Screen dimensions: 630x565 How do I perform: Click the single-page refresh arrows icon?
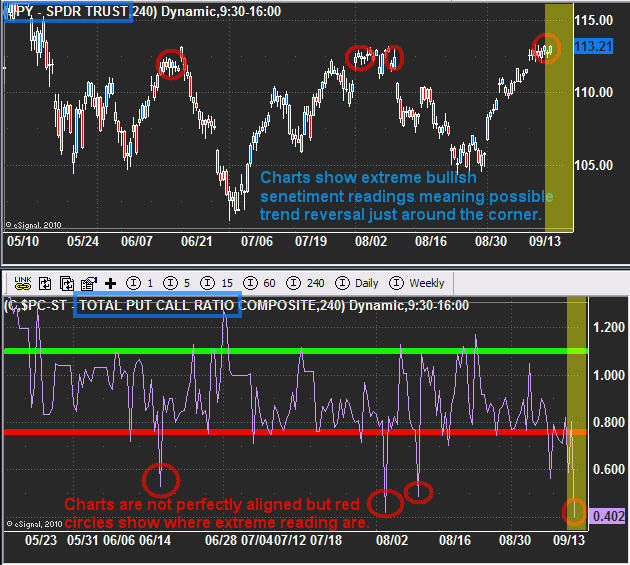point(46,283)
